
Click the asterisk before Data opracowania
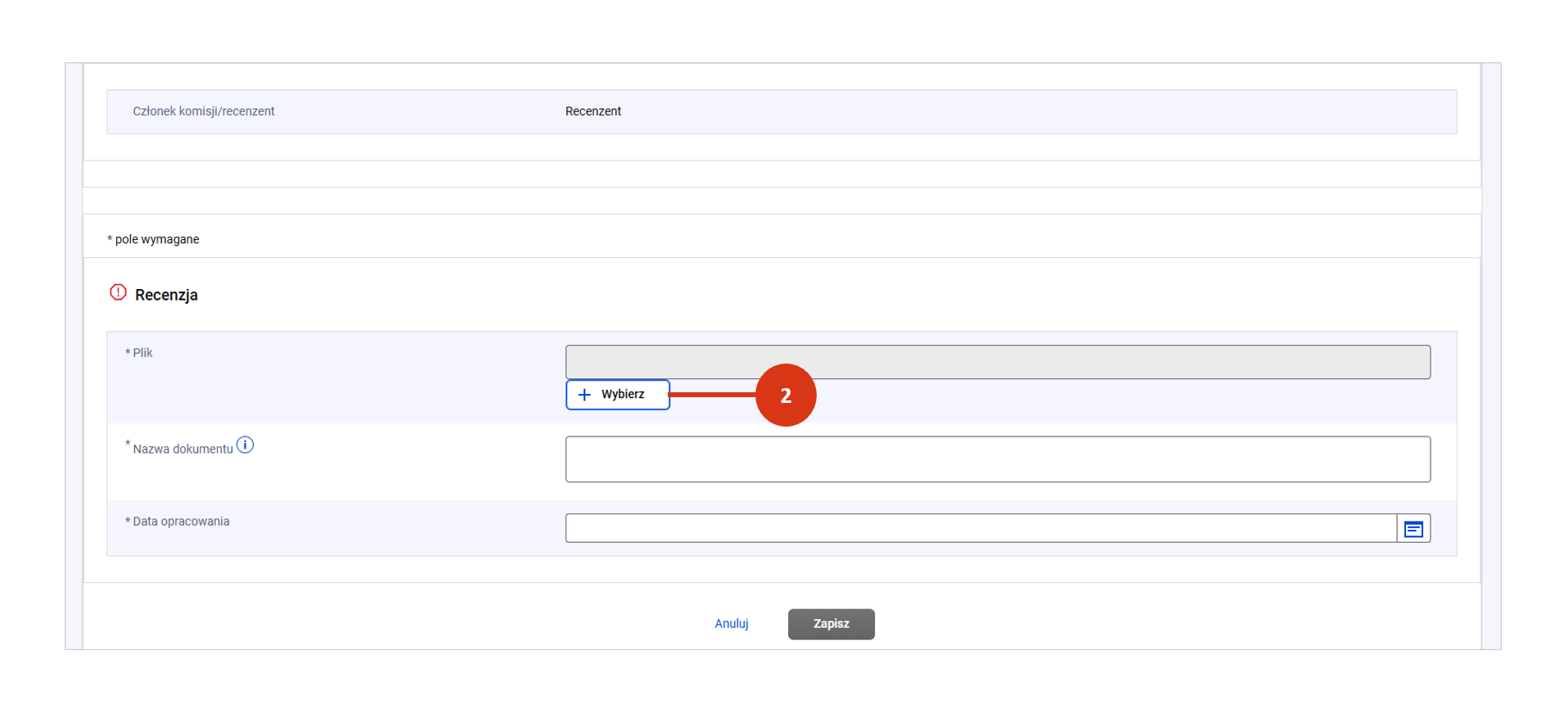[128, 522]
